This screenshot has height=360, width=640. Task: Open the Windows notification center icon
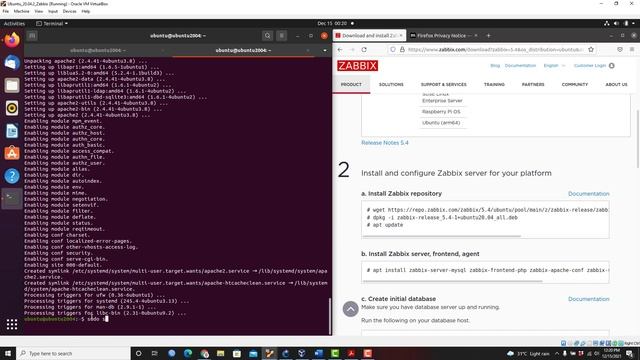click(630, 353)
